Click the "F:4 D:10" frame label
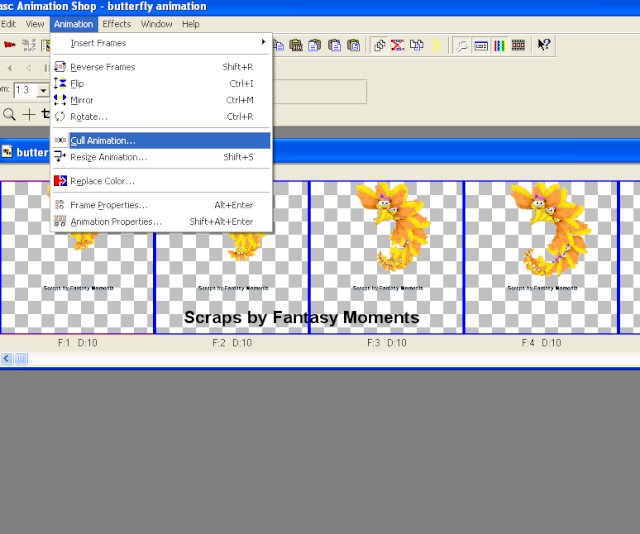The image size is (640, 534). point(541,343)
